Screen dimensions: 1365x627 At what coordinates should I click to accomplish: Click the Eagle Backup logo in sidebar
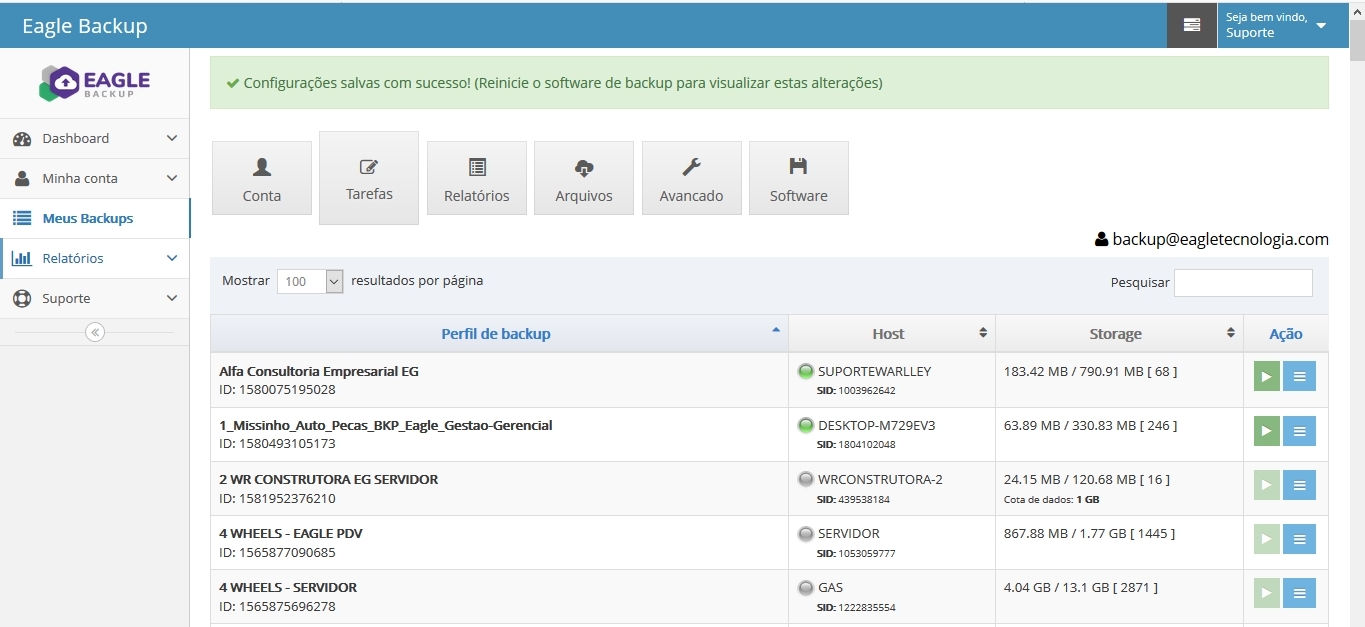[x=95, y=84]
